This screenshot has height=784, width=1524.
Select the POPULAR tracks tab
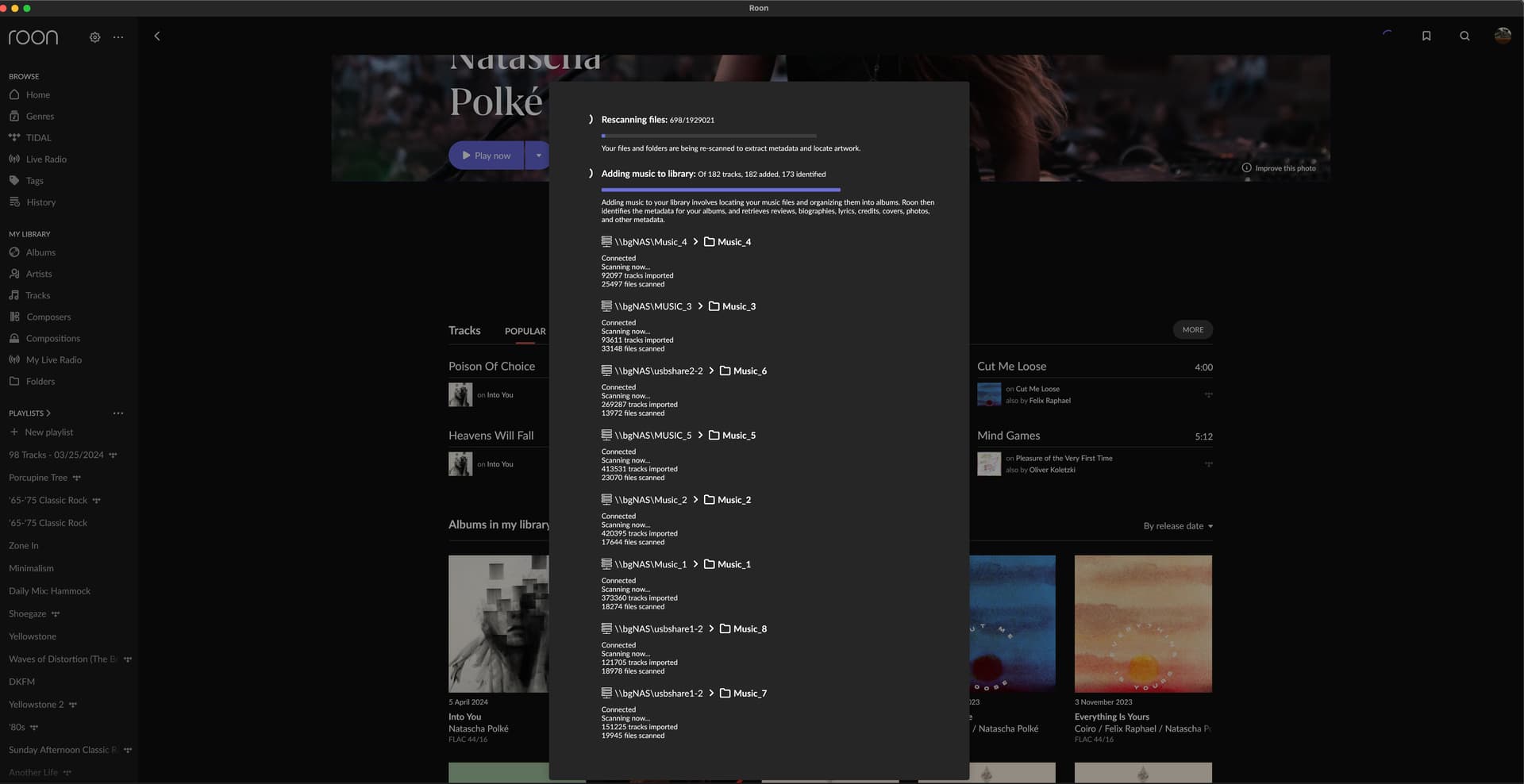click(x=525, y=331)
